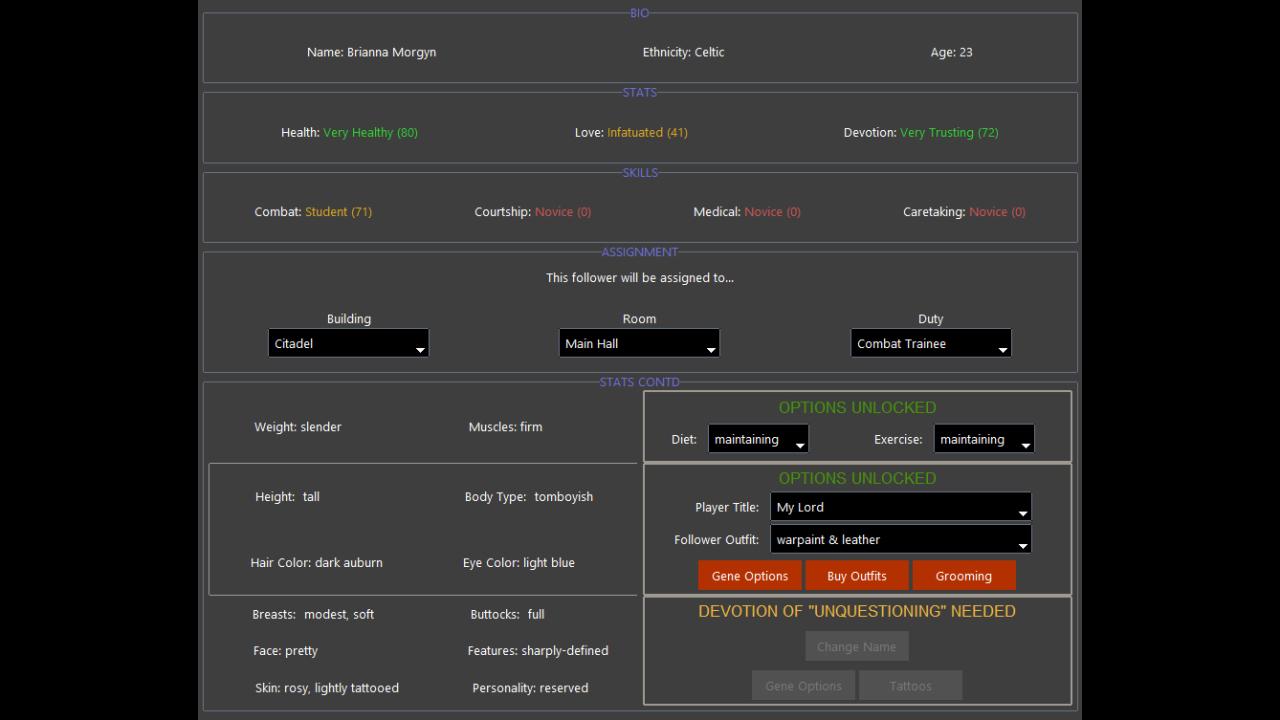Click the greyed-out Gene Options button

[x=803, y=686]
